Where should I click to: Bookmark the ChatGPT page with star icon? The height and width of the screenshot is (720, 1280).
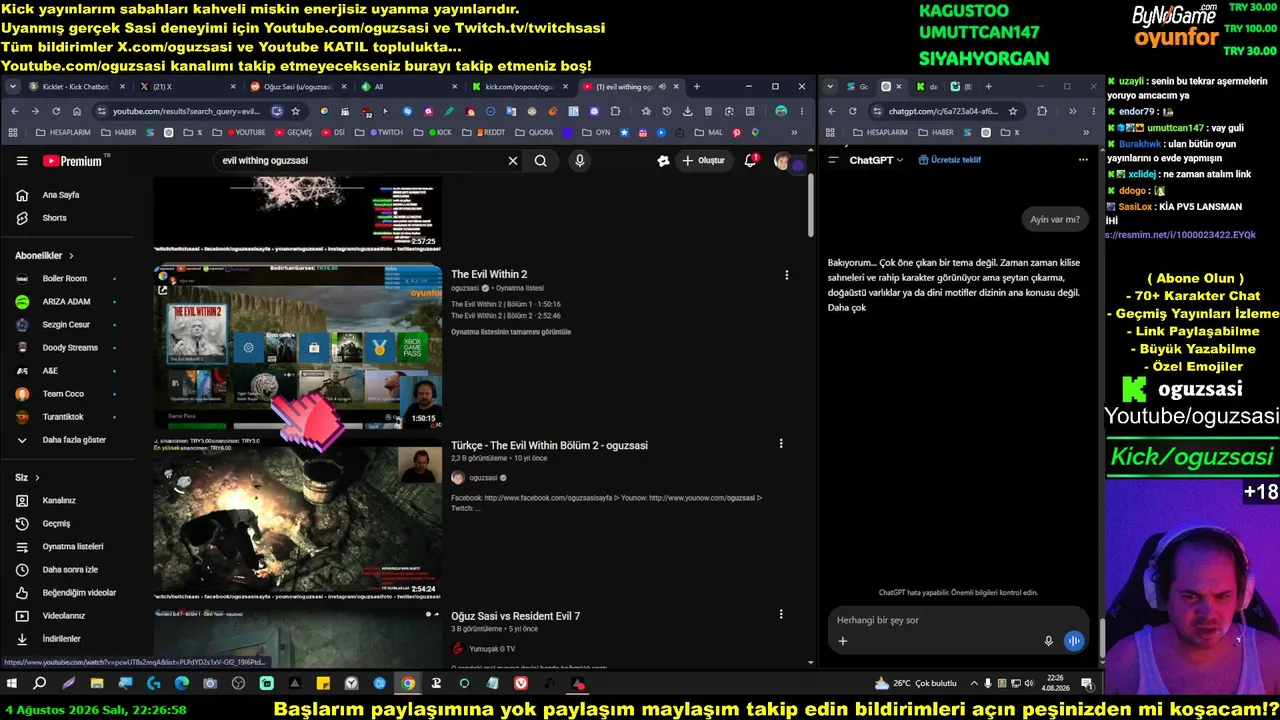[1013, 111]
